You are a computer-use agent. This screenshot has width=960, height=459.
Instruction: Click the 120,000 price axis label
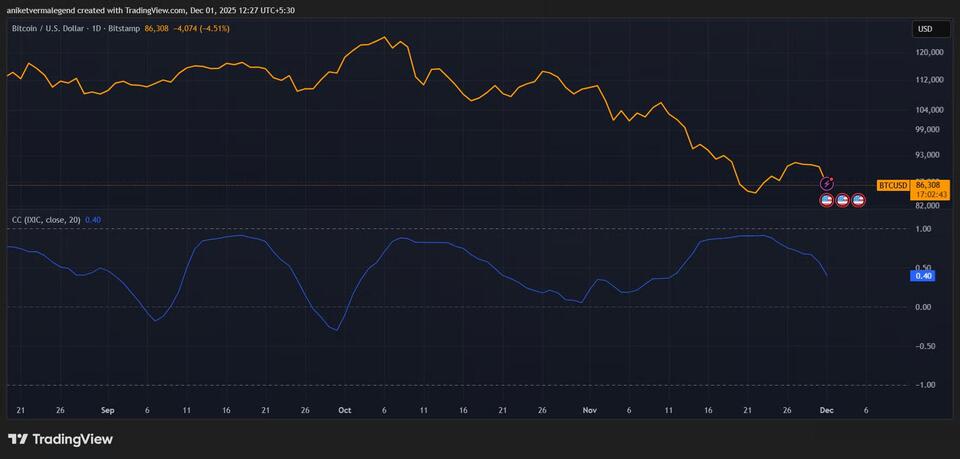pos(929,53)
